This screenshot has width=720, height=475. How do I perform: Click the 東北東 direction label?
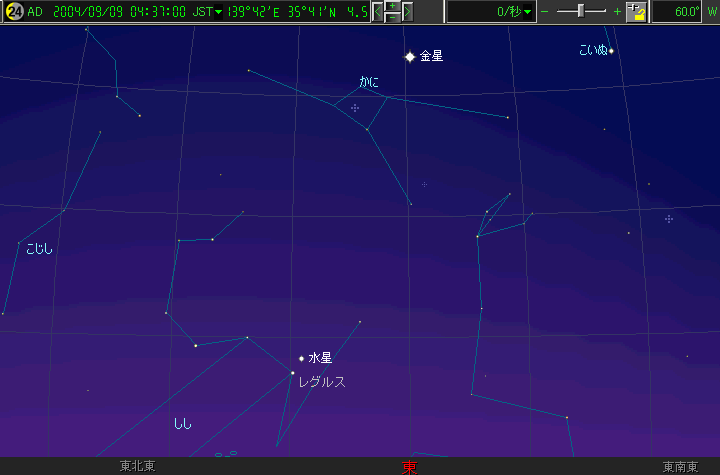137,467
